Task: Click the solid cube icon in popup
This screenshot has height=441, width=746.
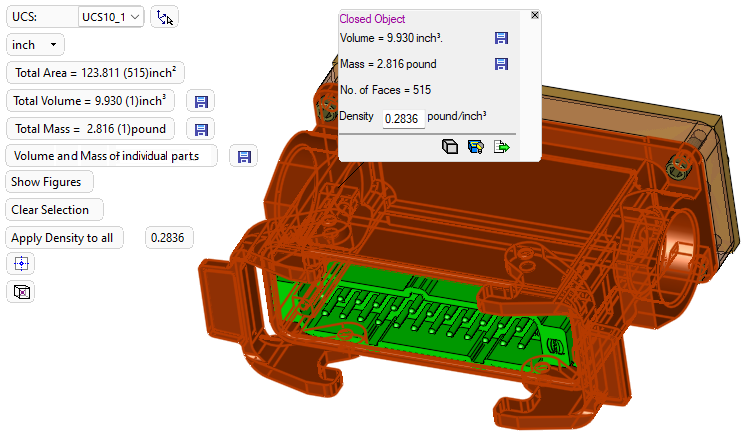Action: 450,147
